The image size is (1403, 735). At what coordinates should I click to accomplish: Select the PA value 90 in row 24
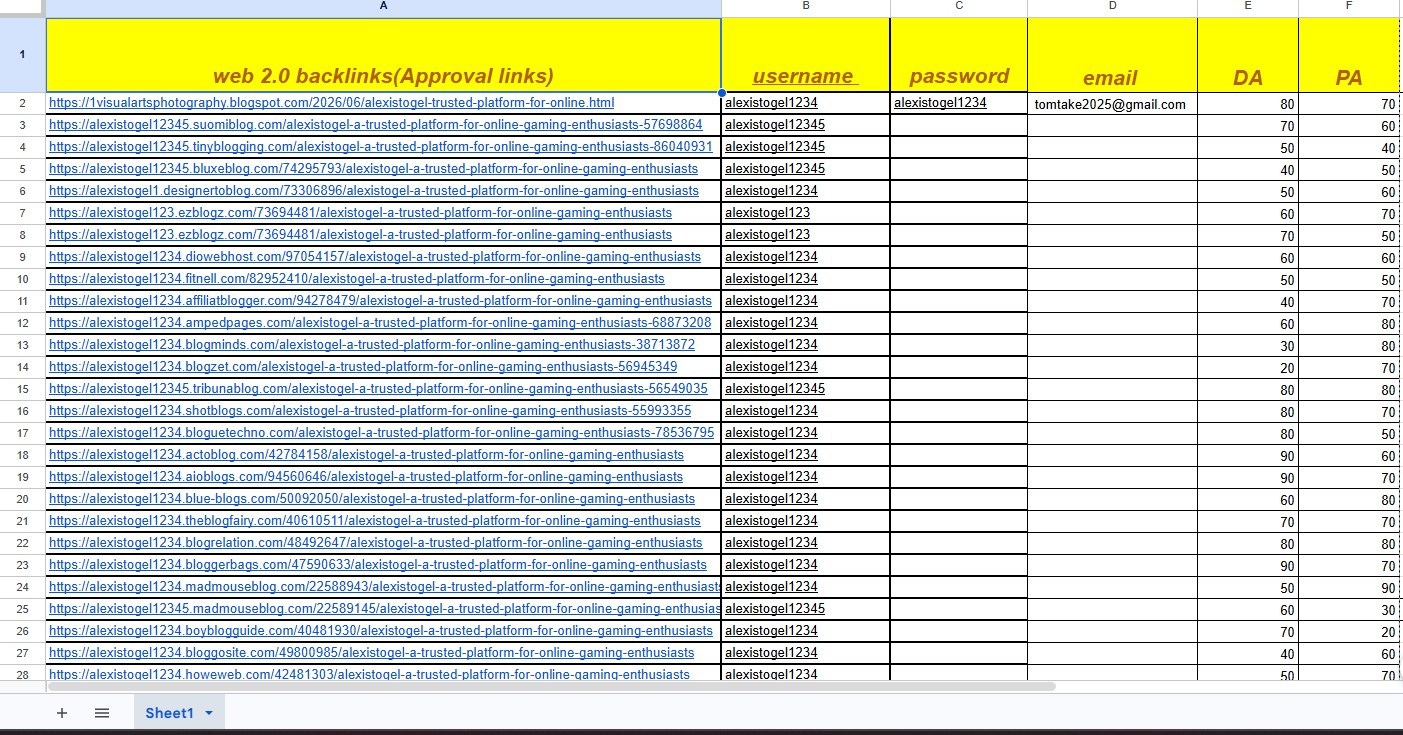pyautogui.click(x=1349, y=587)
